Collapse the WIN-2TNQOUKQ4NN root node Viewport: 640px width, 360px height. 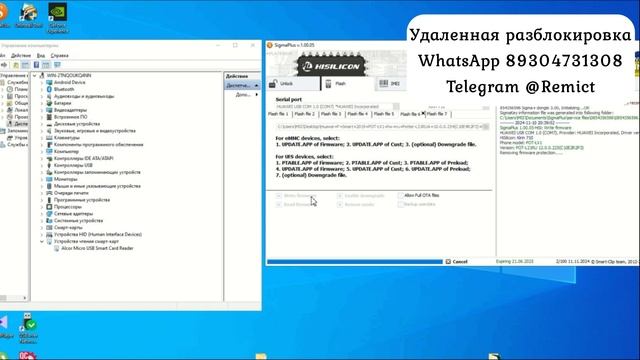(35, 76)
